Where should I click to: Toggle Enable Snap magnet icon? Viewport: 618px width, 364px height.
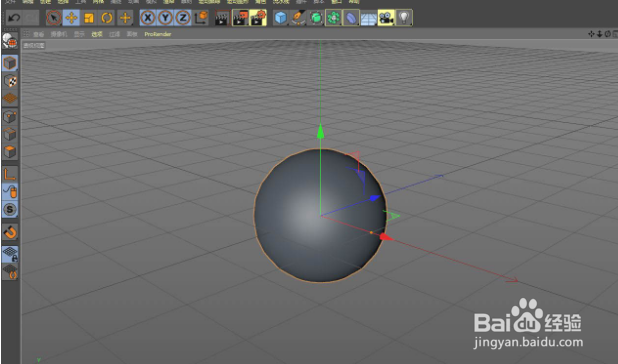[10, 232]
